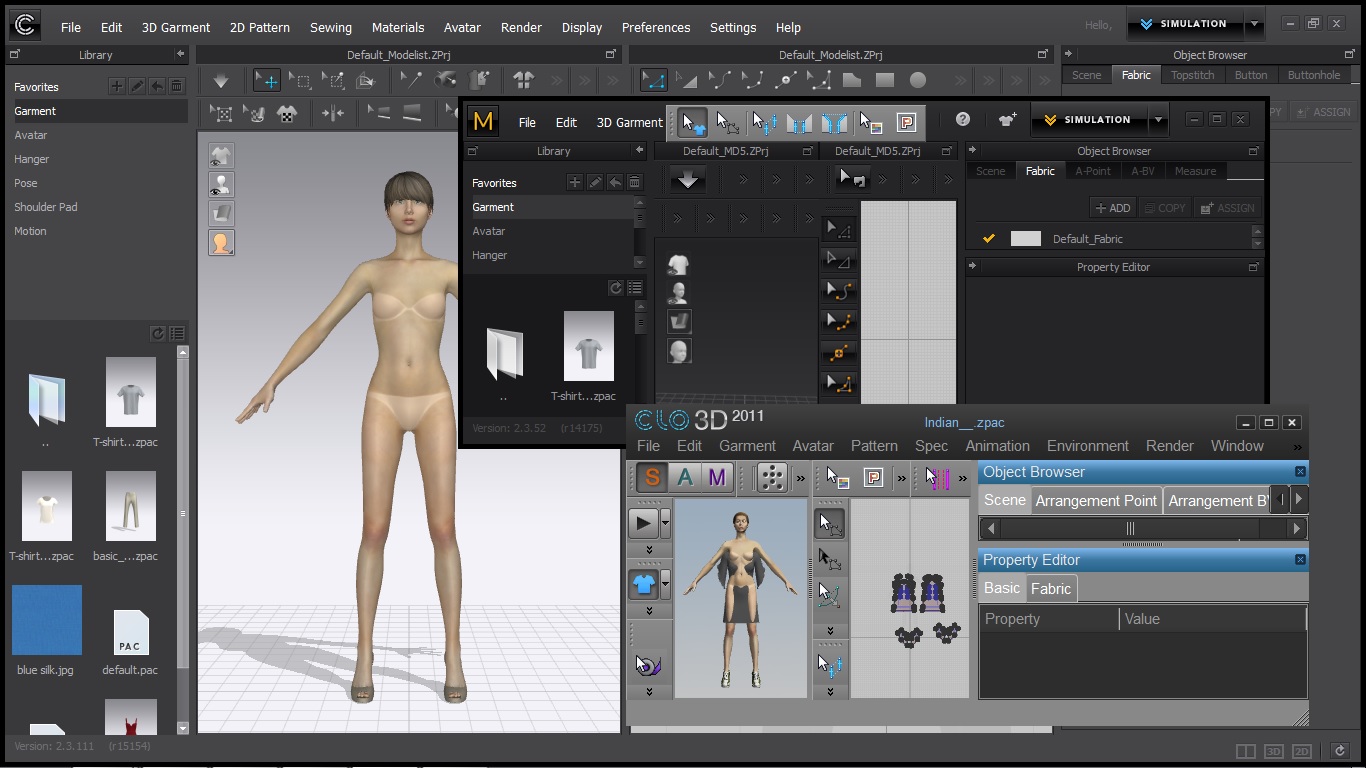
Task: Open the Materials menu
Action: (x=397, y=27)
